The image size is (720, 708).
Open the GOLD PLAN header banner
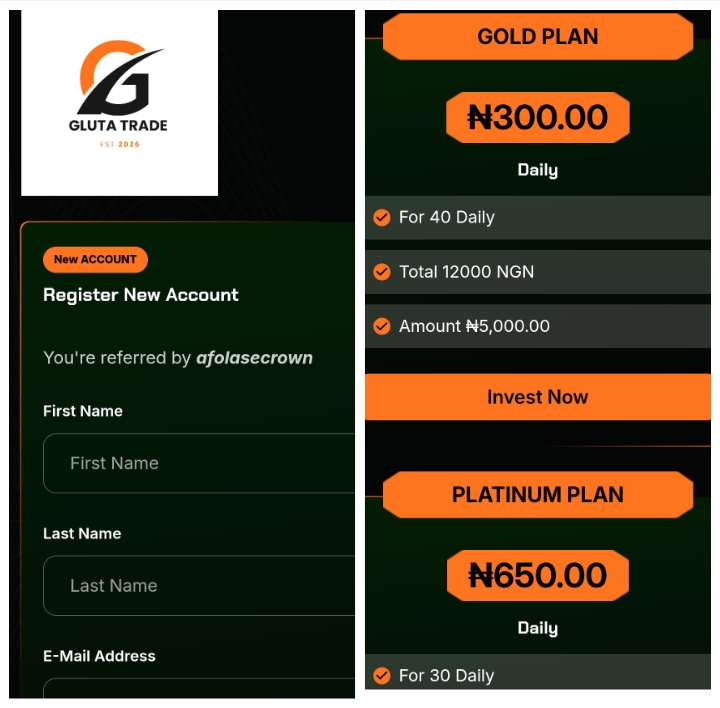(538, 37)
